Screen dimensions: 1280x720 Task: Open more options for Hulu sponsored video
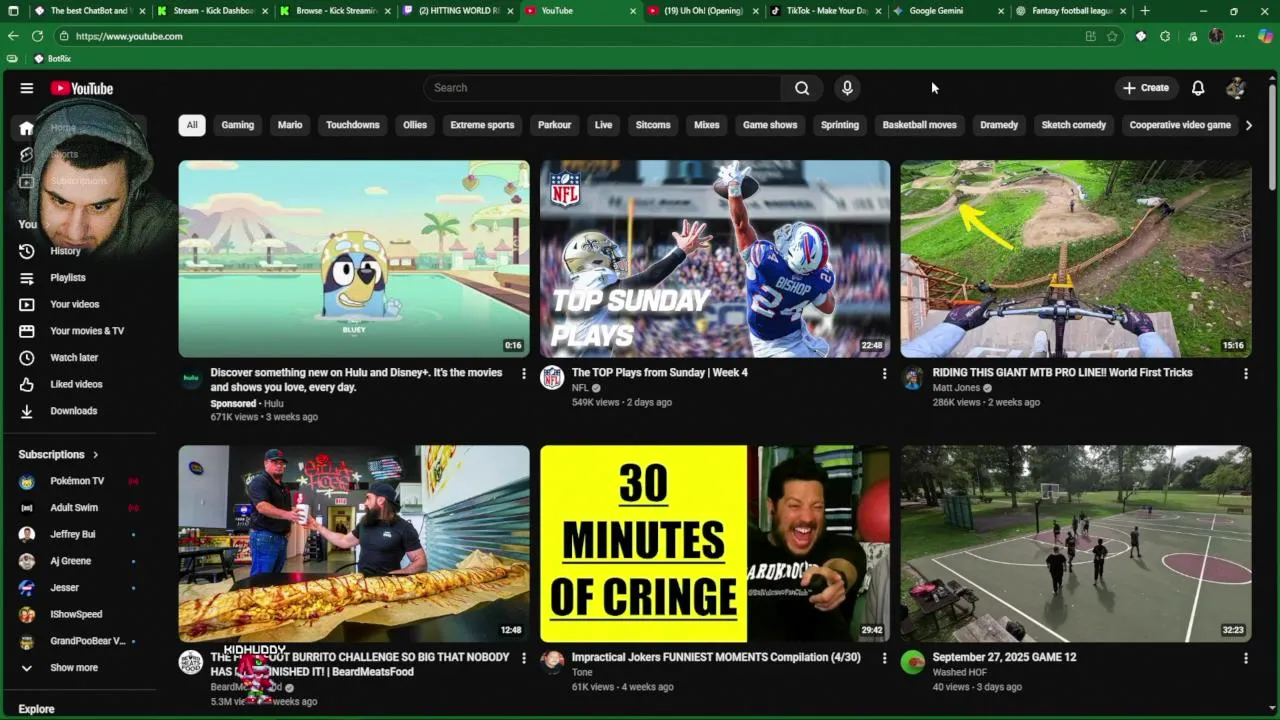[x=523, y=374]
